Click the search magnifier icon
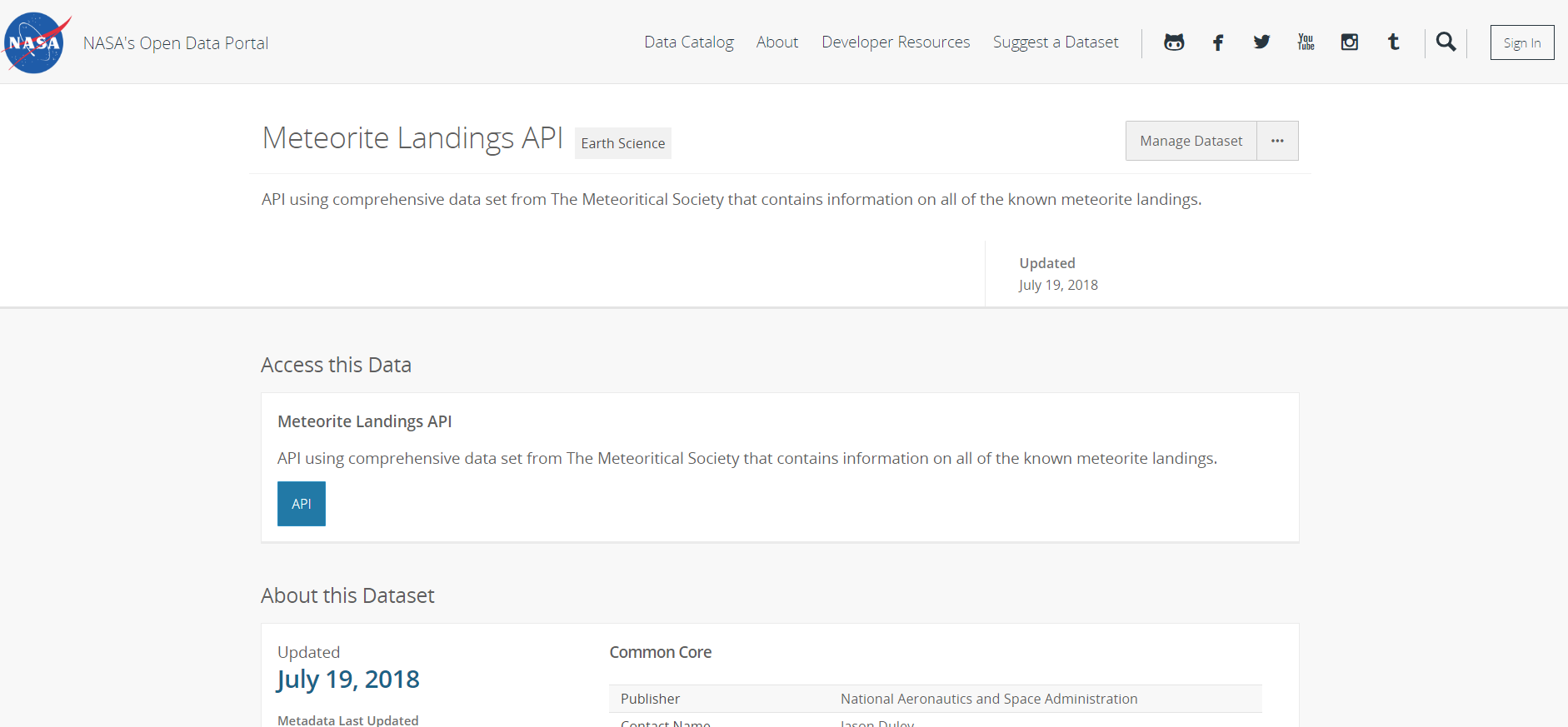The height and width of the screenshot is (727, 1568). click(x=1446, y=42)
